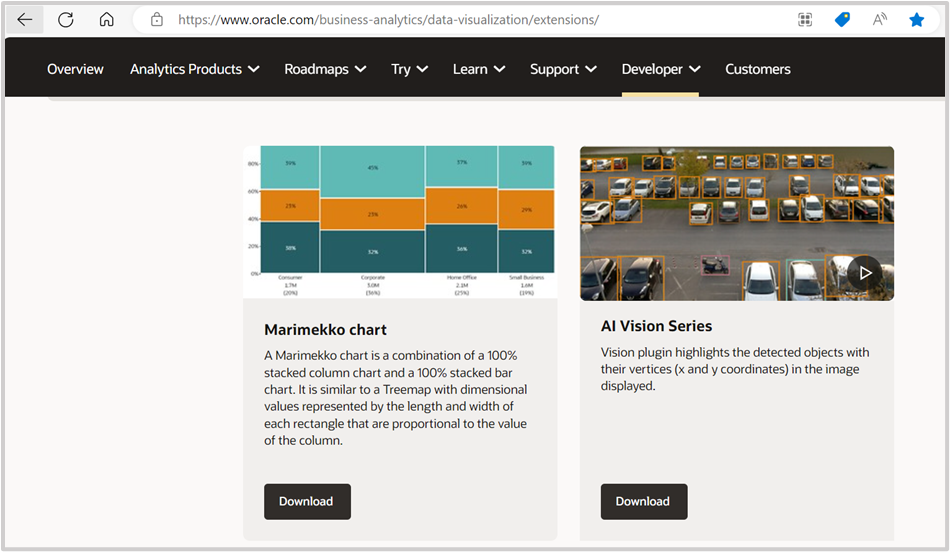
Task: Click the Marimekko chart description paragraph
Action: click(x=396, y=398)
